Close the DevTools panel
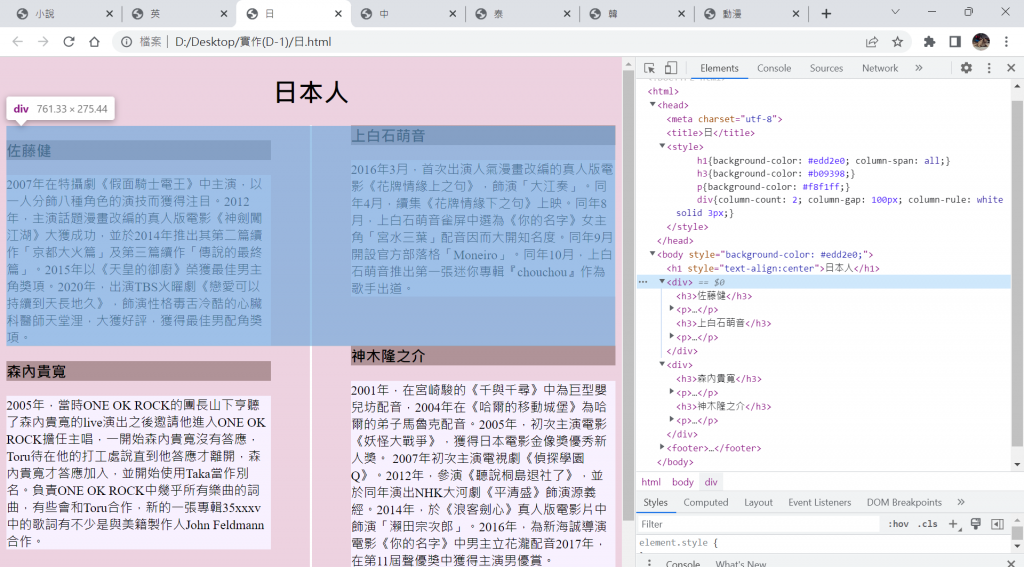Image resolution: width=1024 pixels, height=567 pixels. click(x=1011, y=68)
